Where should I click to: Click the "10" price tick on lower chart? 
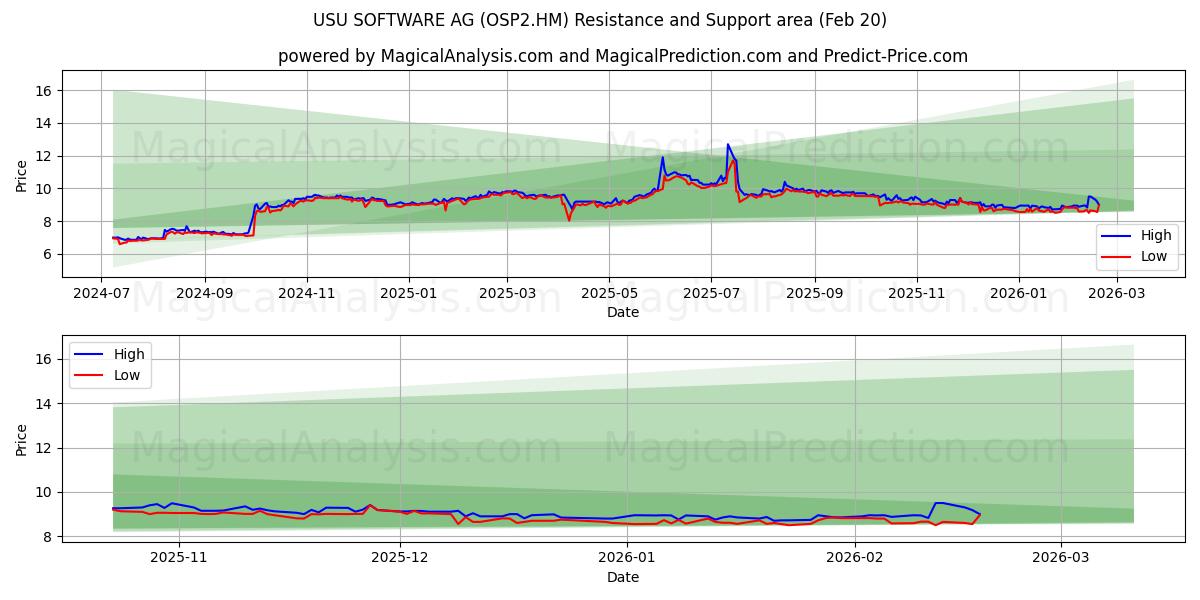(x=43, y=492)
